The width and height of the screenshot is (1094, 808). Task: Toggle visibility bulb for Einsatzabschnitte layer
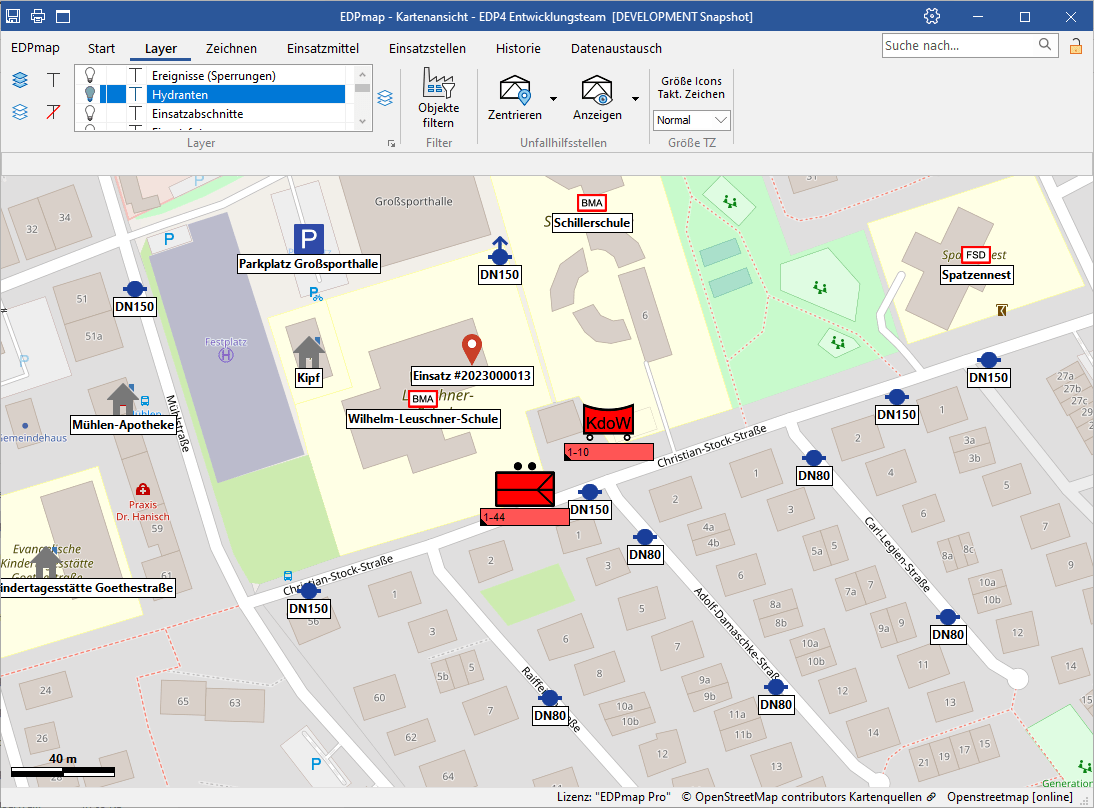click(x=89, y=113)
